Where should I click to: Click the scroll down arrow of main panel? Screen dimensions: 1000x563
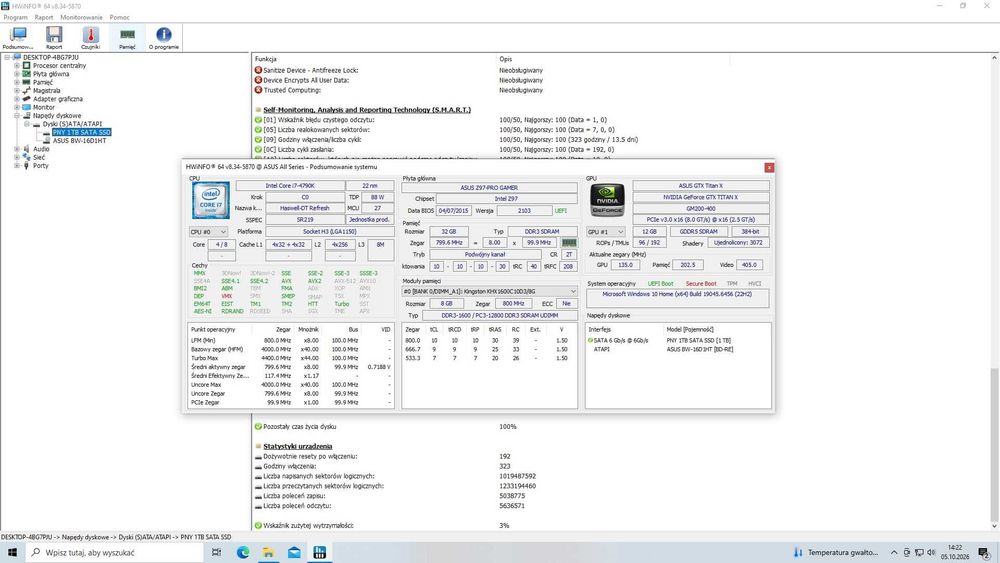[x=994, y=526]
